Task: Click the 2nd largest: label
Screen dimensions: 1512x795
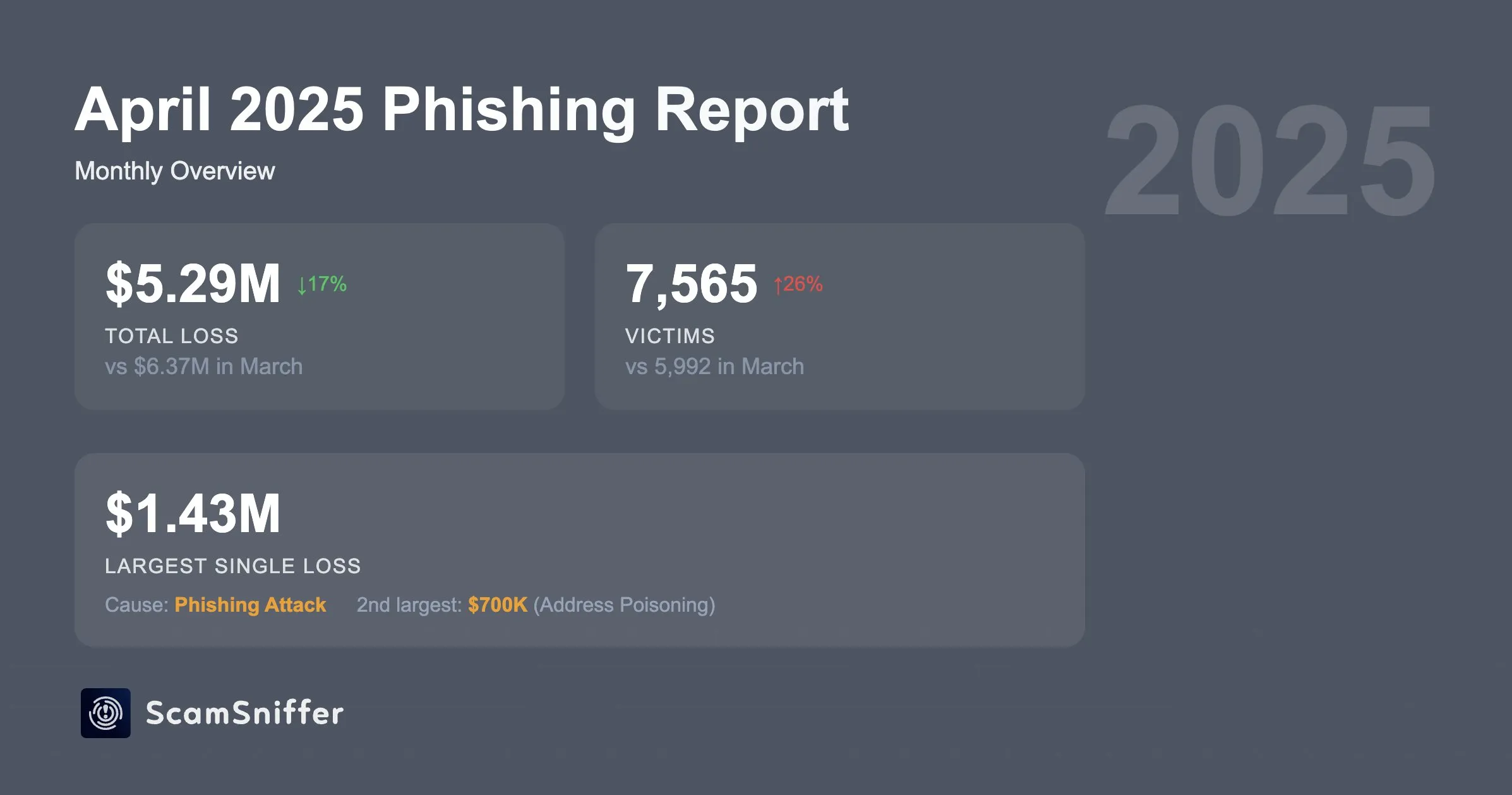Action: pyautogui.click(x=409, y=605)
